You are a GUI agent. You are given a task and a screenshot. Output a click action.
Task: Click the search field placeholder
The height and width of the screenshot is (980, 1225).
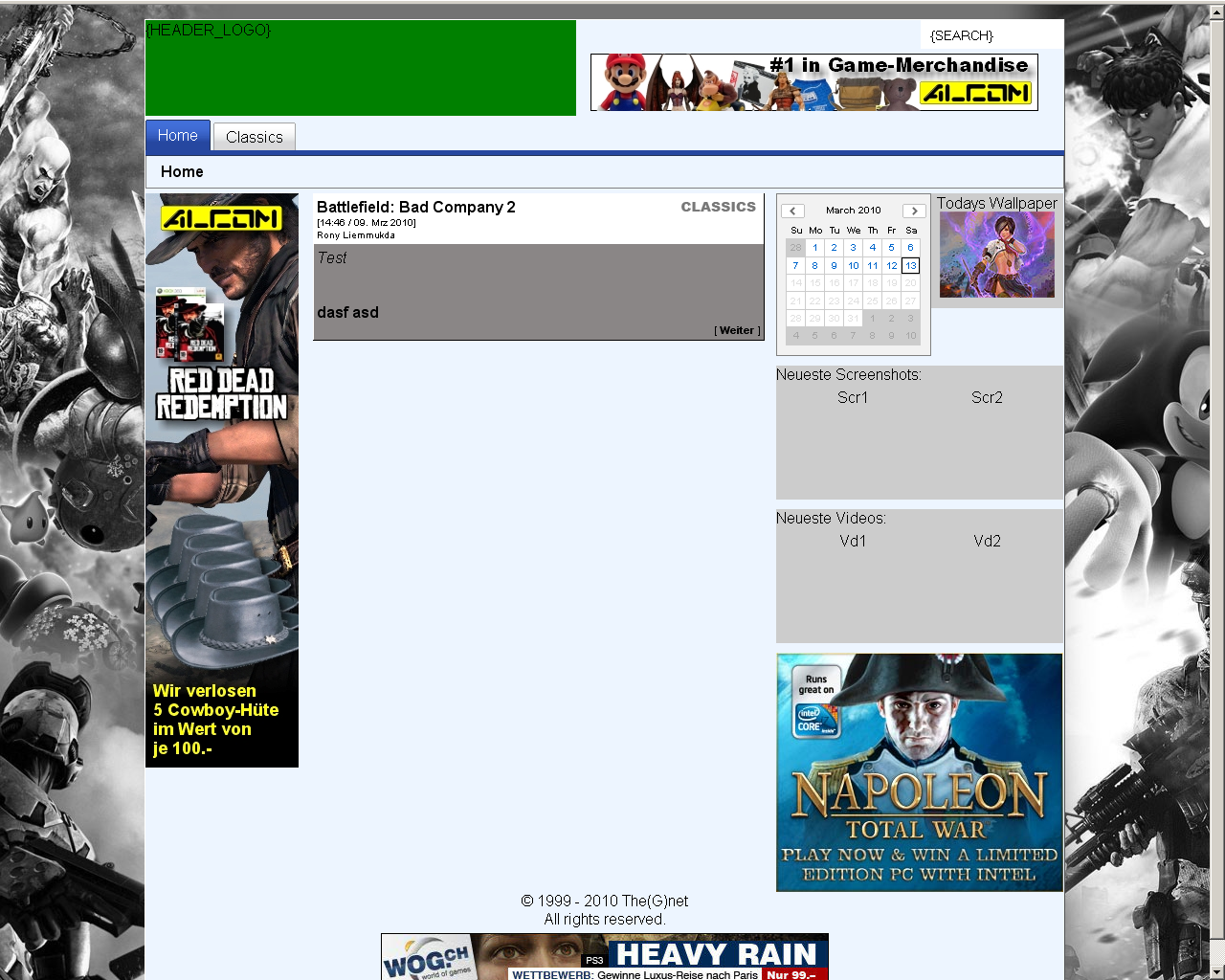[962, 35]
